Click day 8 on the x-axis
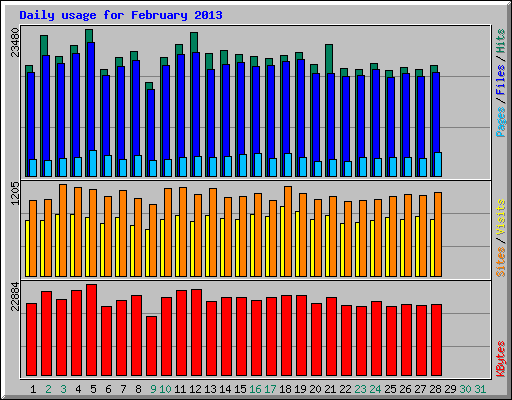This screenshot has height=400, width=512. click(x=138, y=389)
